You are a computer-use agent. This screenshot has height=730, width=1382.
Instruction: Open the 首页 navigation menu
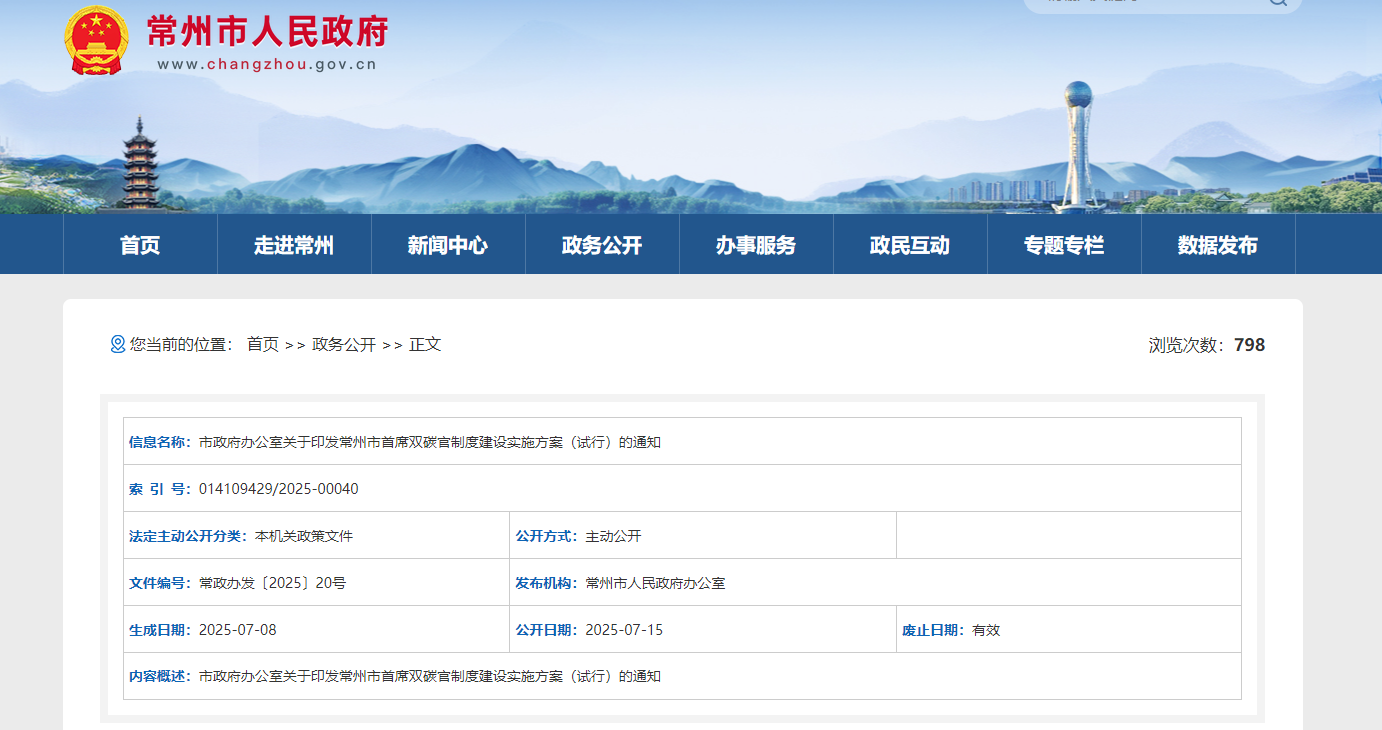click(x=139, y=244)
